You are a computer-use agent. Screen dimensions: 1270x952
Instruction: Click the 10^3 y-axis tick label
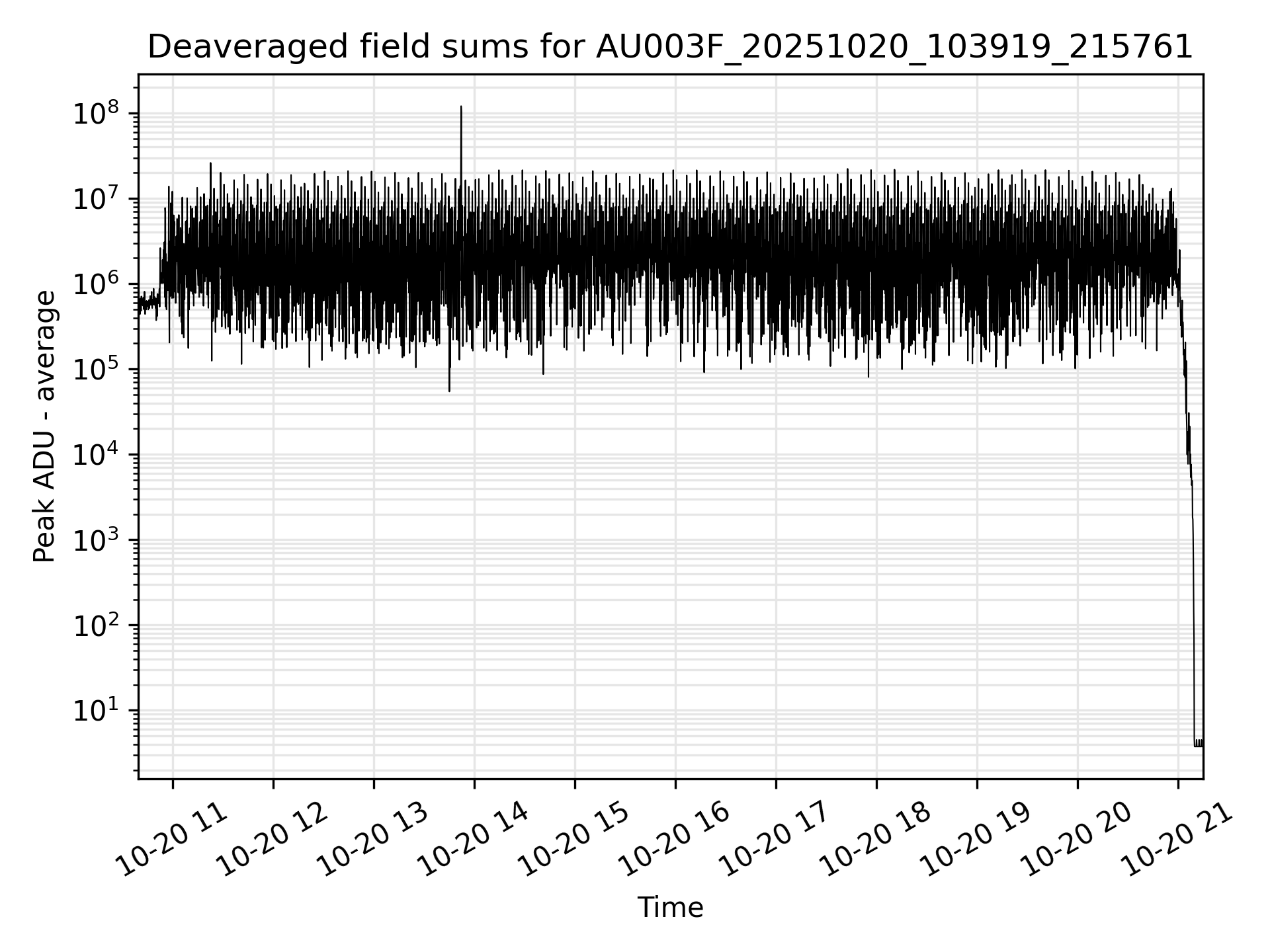[x=97, y=540]
